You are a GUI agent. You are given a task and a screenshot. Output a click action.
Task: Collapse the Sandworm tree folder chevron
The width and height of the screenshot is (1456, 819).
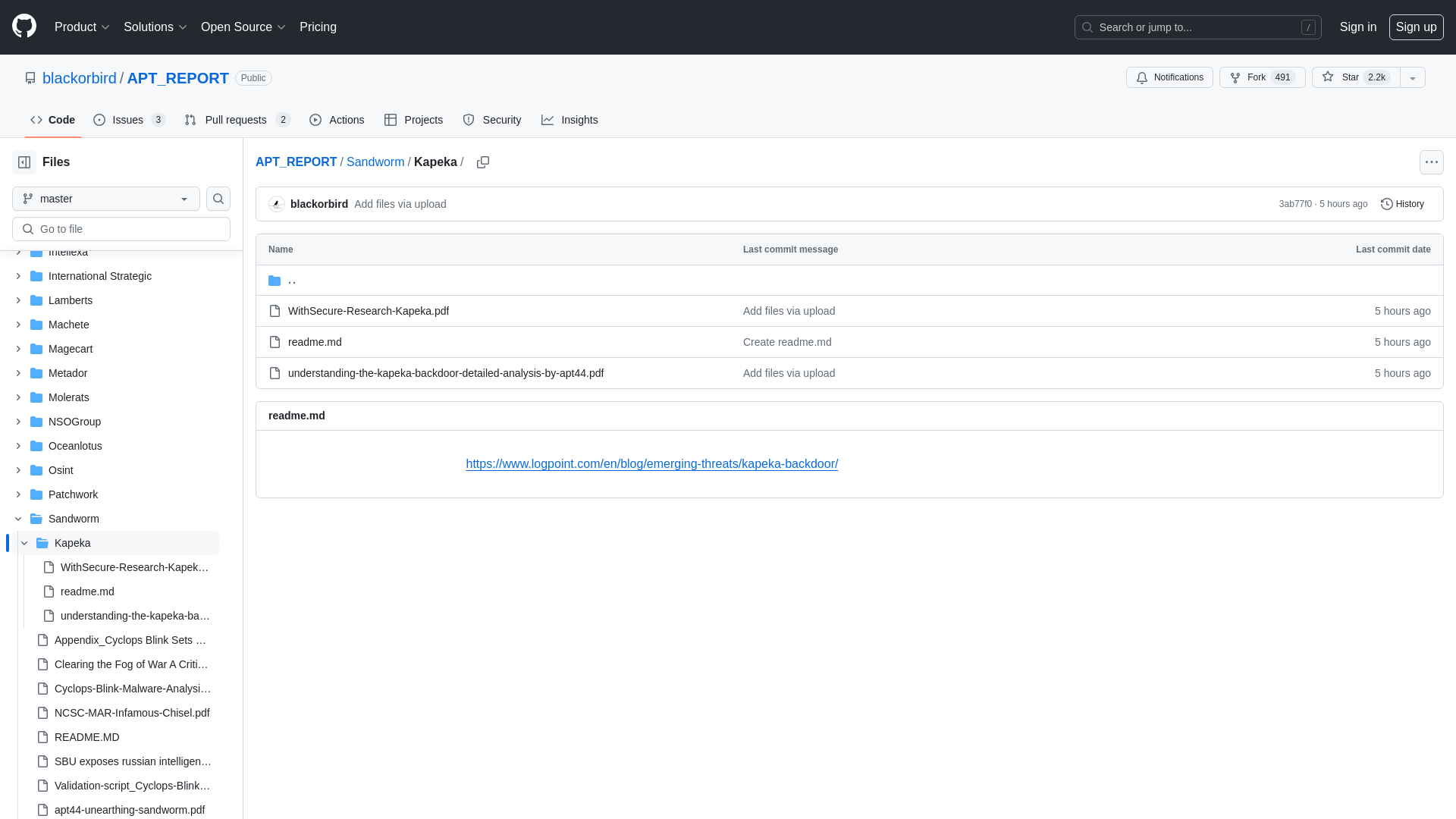tap(18, 519)
